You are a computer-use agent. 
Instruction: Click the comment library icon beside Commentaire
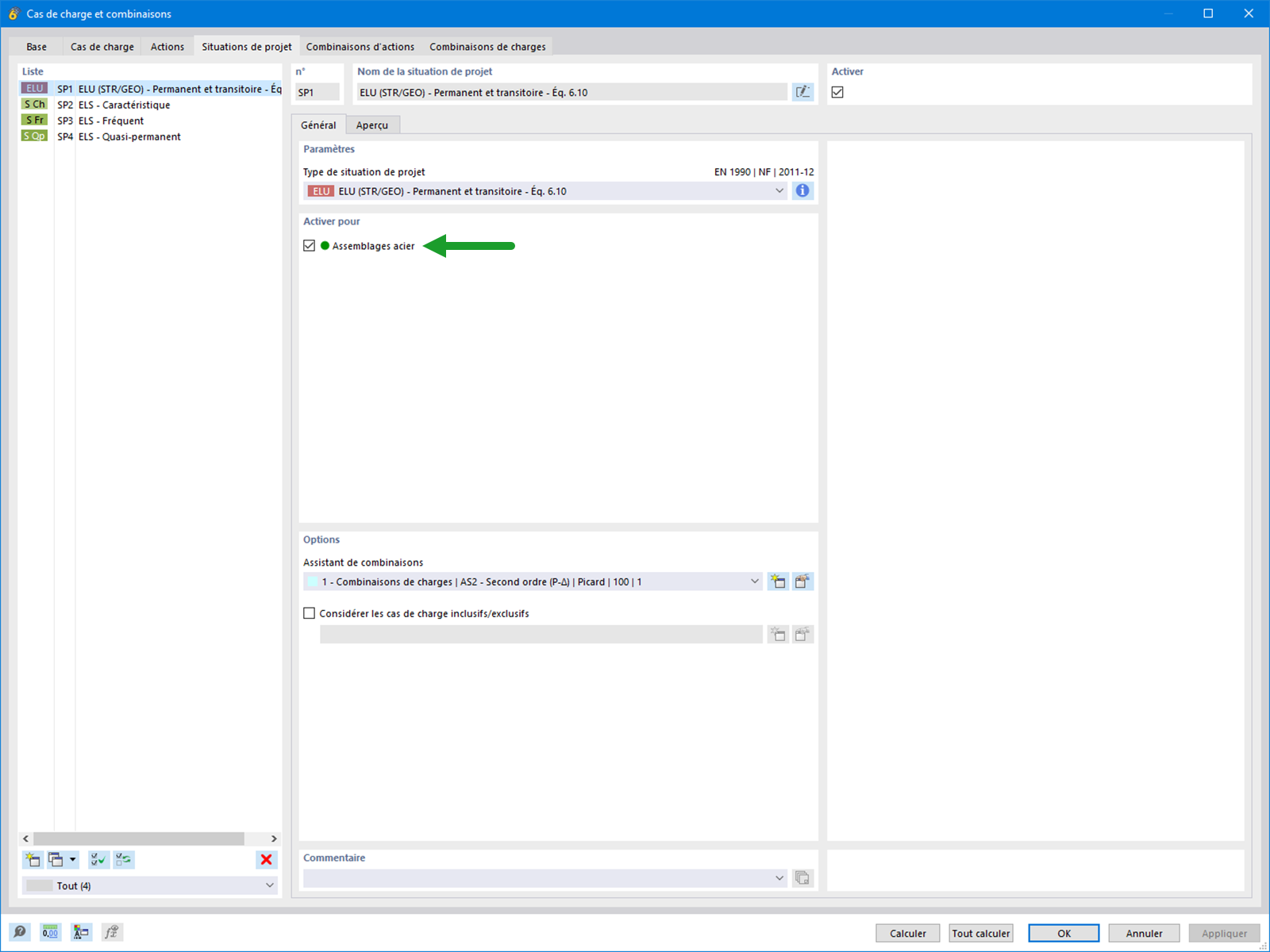pos(802,877)
